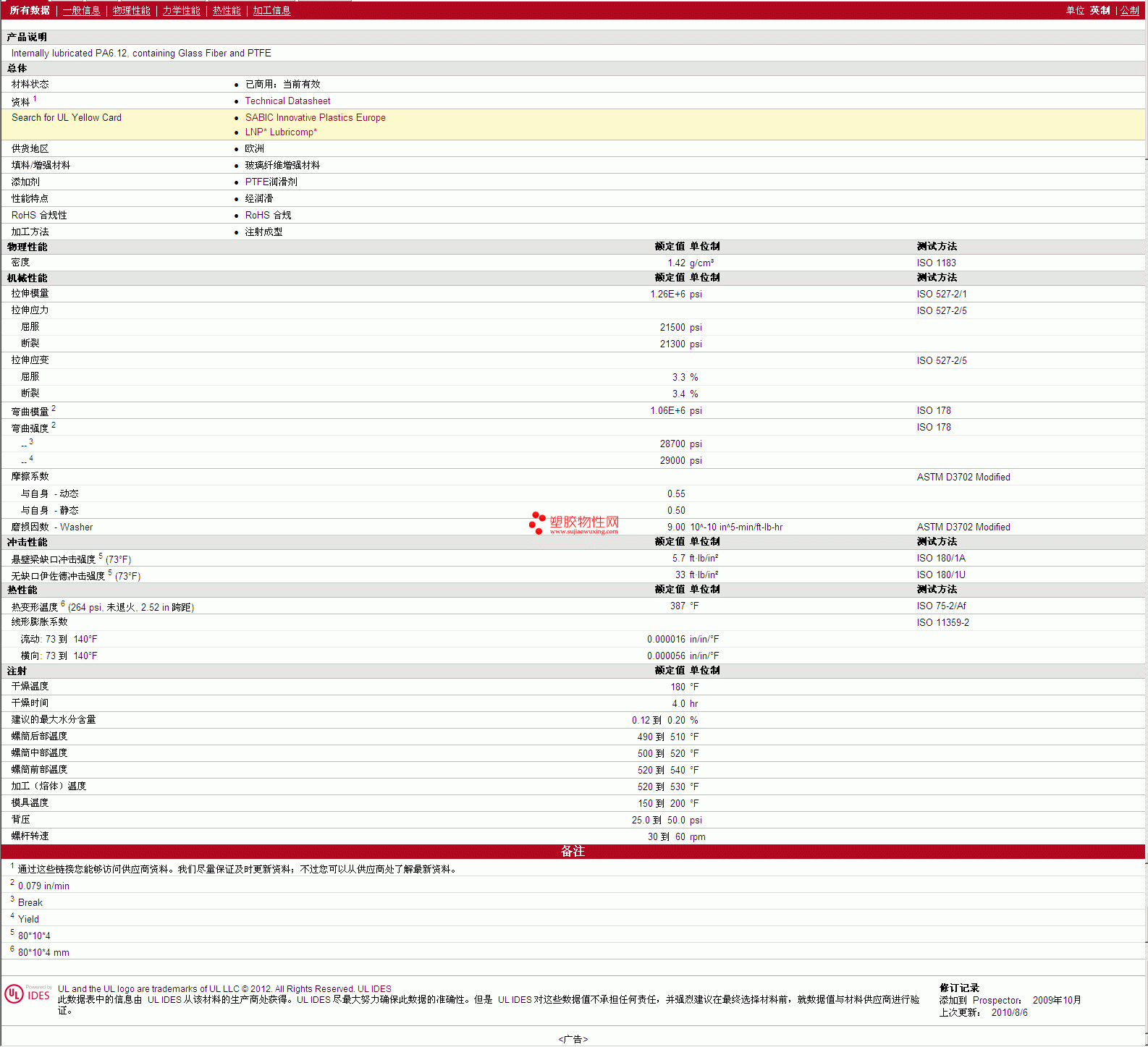Click the Search for UL Yellow Card label
1148x1047 pixels.
pyautogui.click(x=67, y=118)
